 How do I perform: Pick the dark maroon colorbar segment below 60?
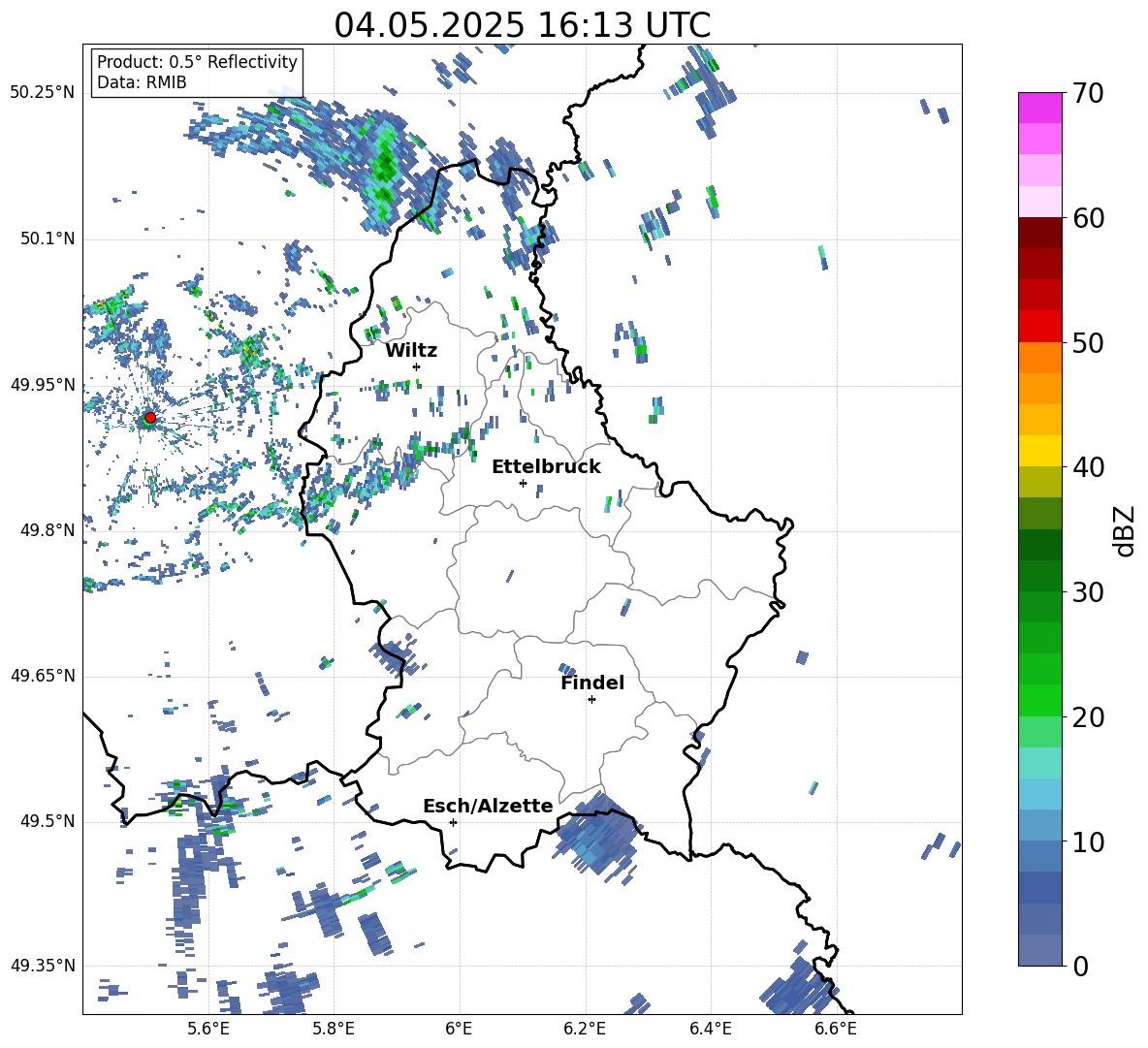(x=1039, y=232)
